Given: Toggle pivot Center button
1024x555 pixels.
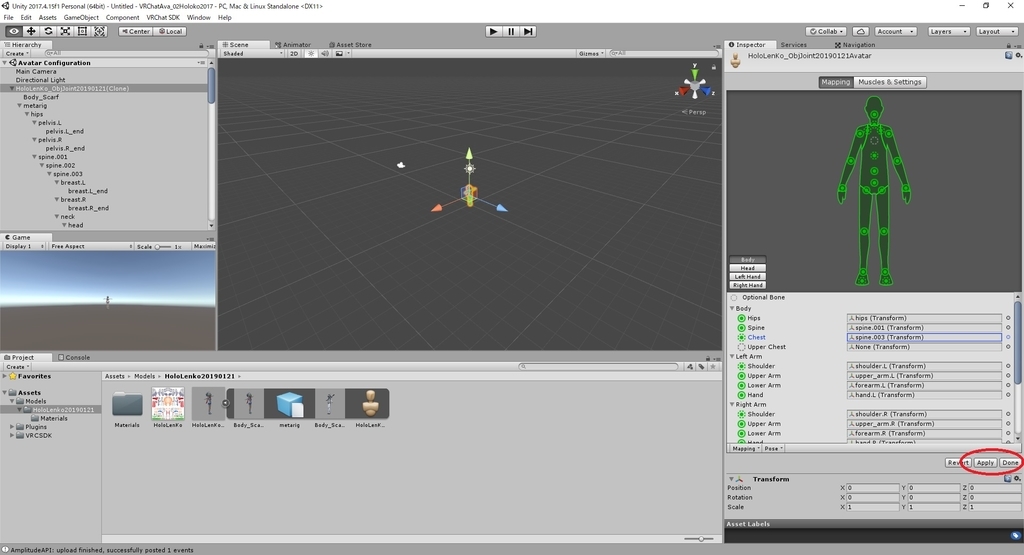Looking at the screenshot, I should (136, 31).
